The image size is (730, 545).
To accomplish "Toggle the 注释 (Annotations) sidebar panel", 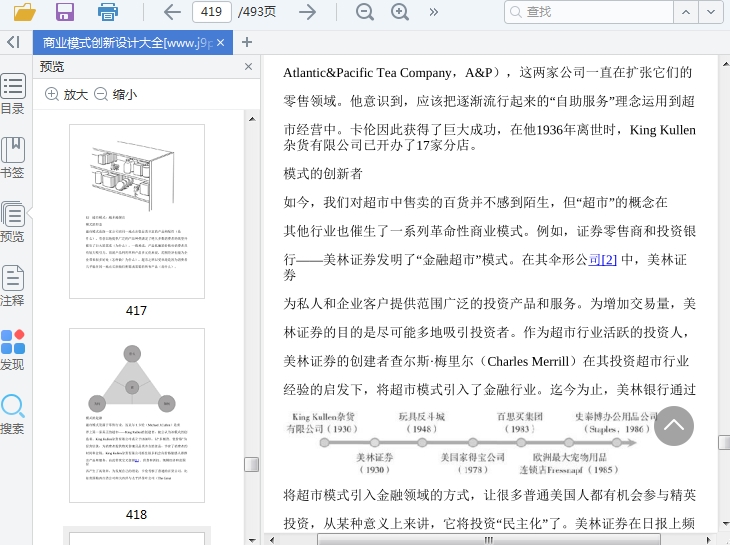I will tap(13, 286).
